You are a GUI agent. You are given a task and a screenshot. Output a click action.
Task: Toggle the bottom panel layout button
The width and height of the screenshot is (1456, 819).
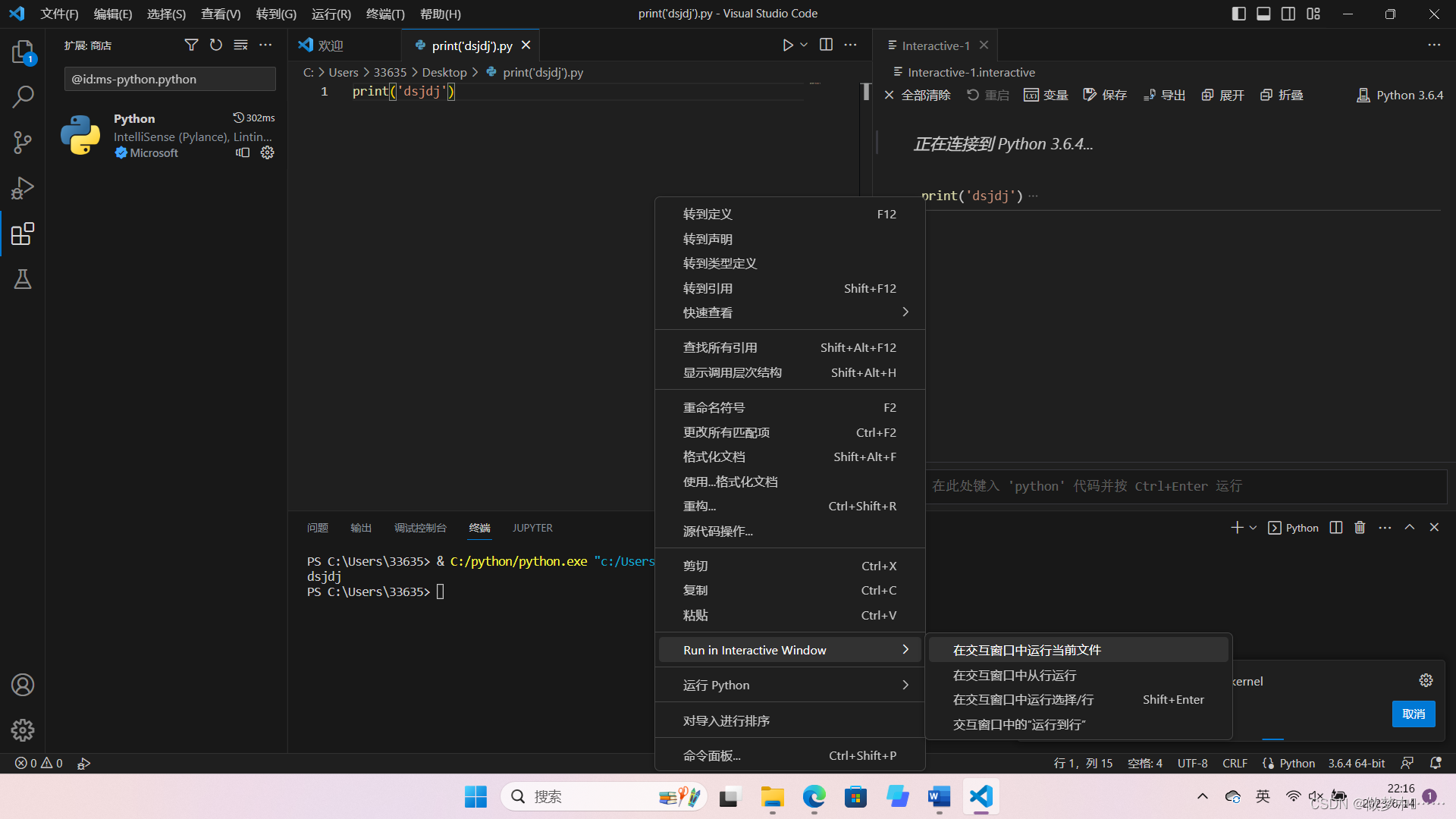[1263, 14]
